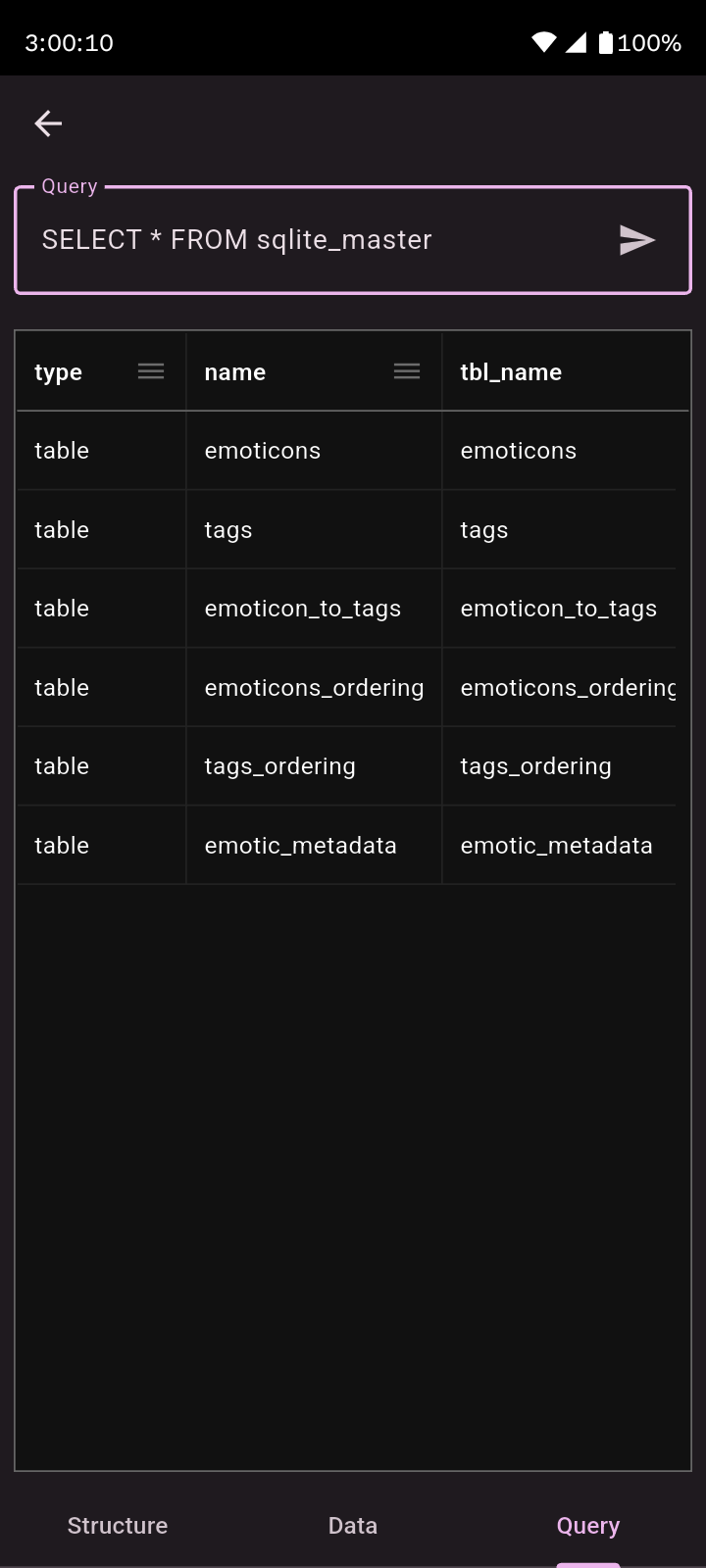Switch to the Structure tab
The height and width of the screenshot is (1568, 706).
[x=118, y=1525]
